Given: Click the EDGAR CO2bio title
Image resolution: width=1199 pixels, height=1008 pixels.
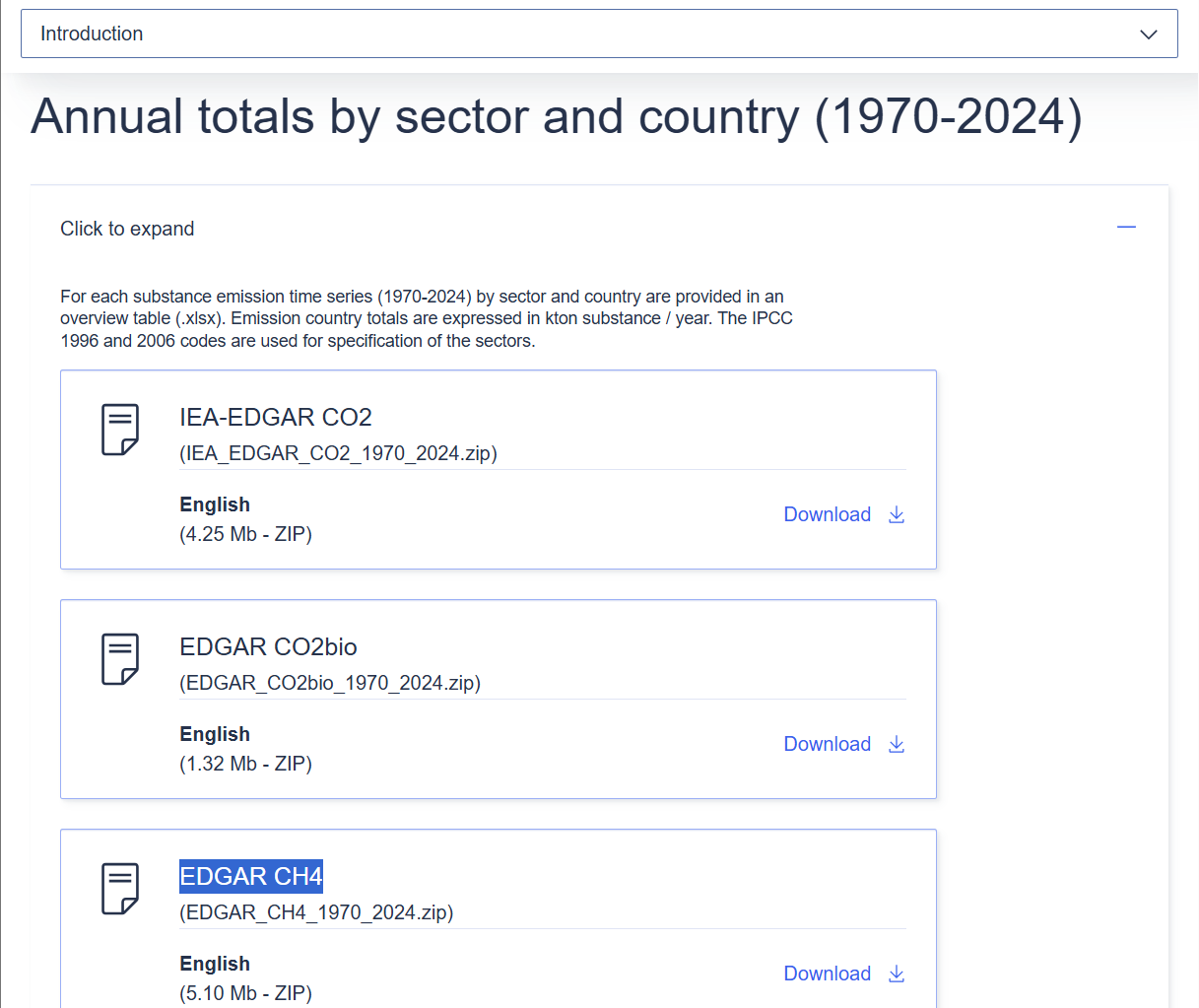Looking at the screenshot, I should (x=268, y=647).
